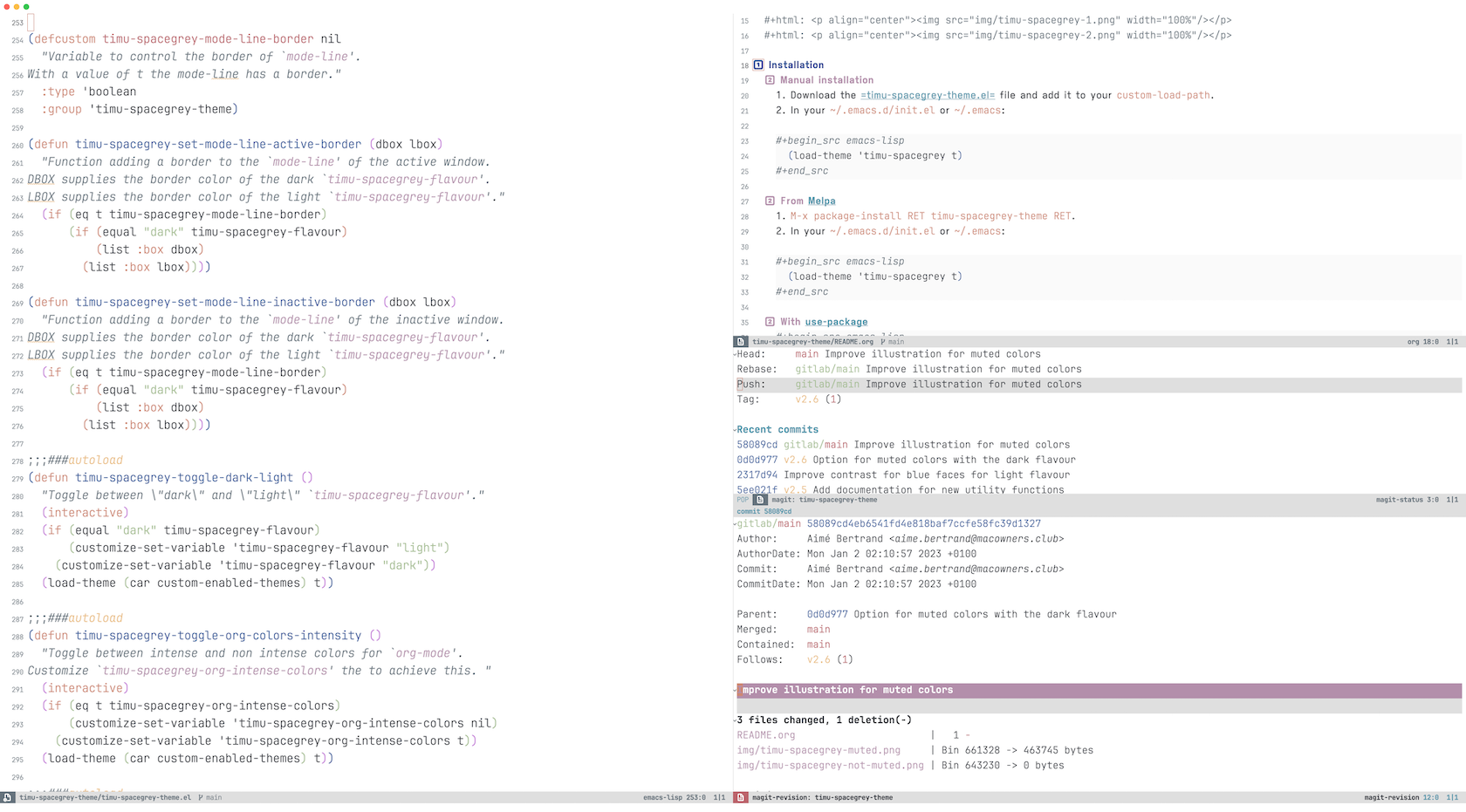
Task: Open commit 5ee021f in Recent commits
Action: pos(757,489)
